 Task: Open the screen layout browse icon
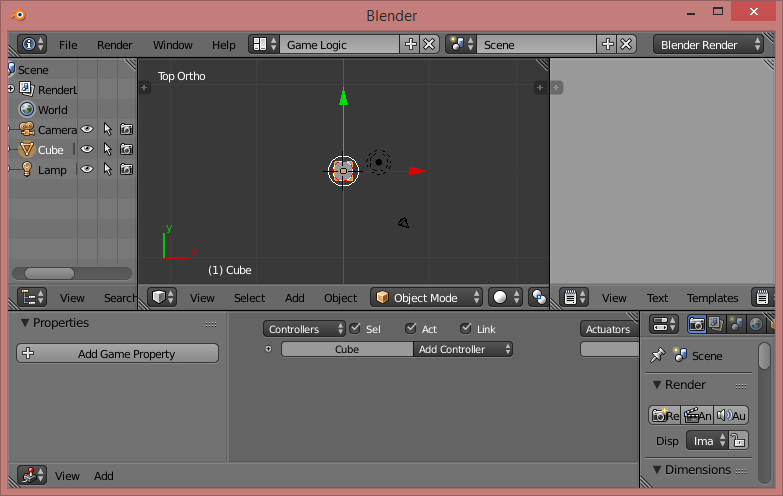click(264, 44)
